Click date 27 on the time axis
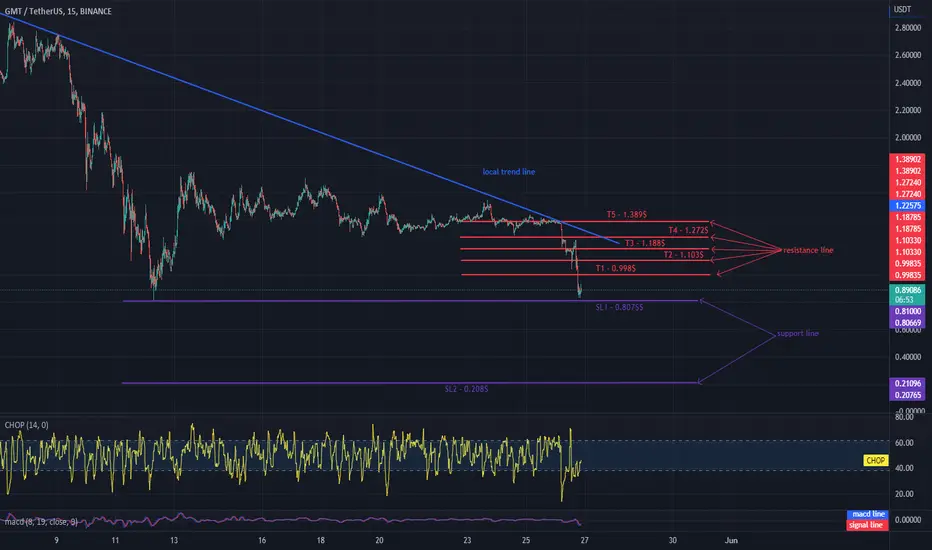The height and width of the screenshot is (550, 932). [x=584, y=540]
